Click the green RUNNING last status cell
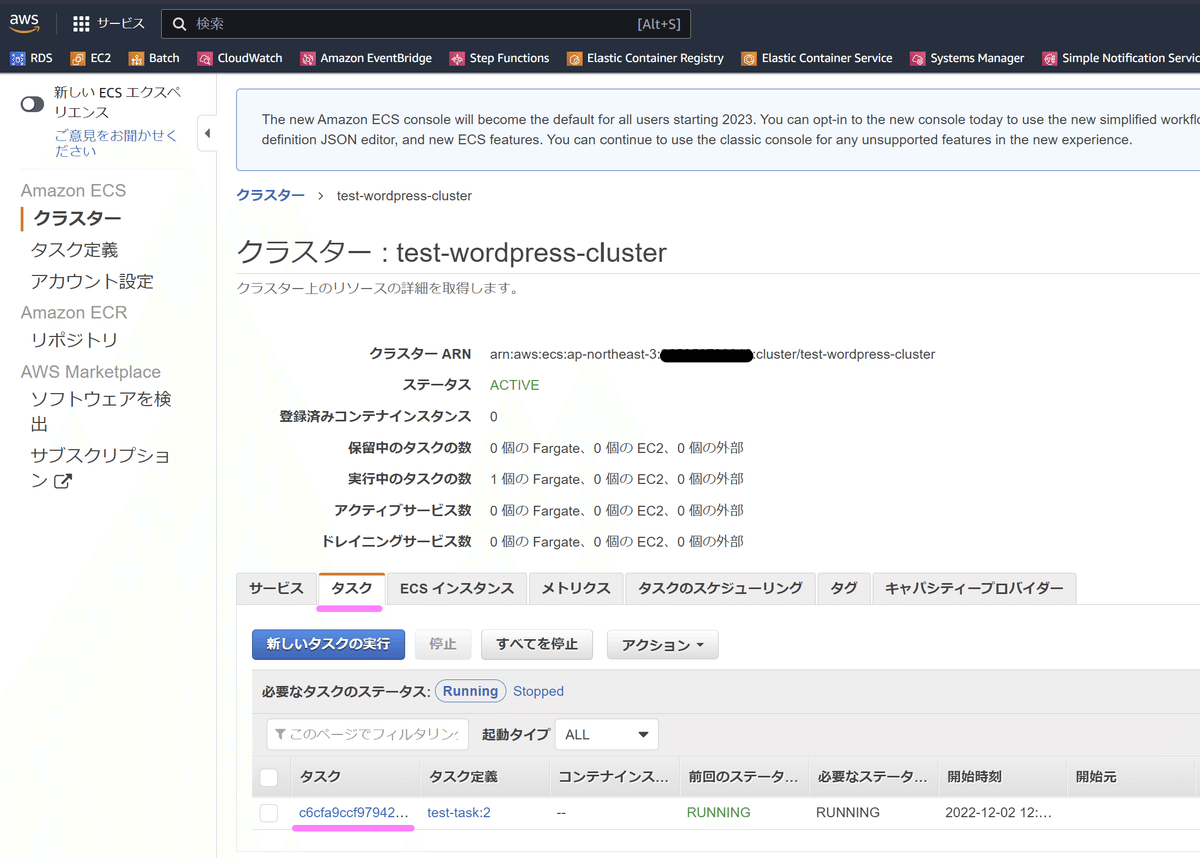 pos(718,813)
